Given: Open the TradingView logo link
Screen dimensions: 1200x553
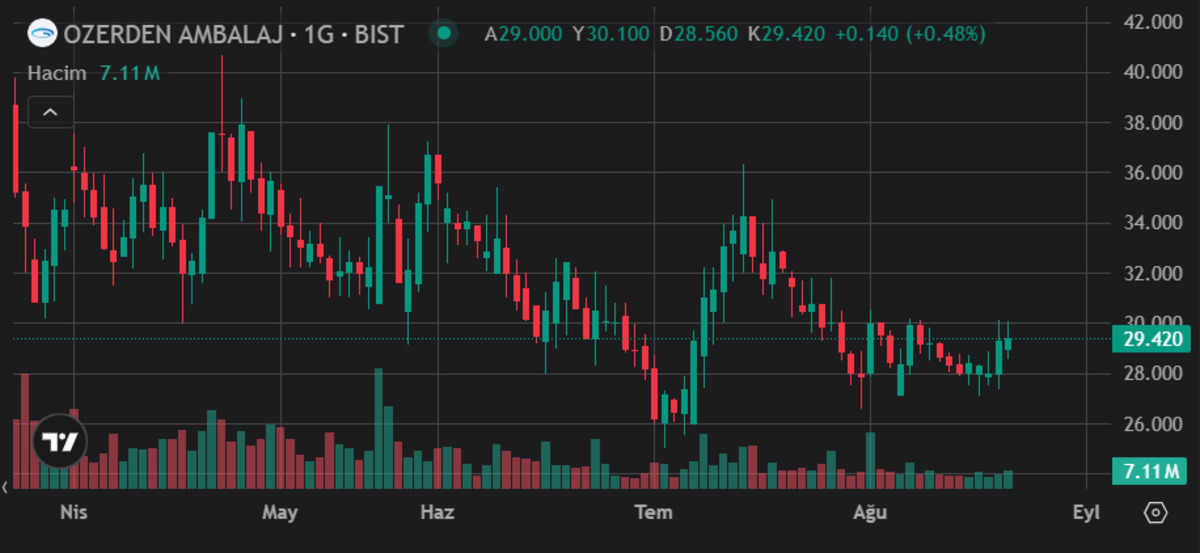Looking at the screenshot, I should point(60,441).
